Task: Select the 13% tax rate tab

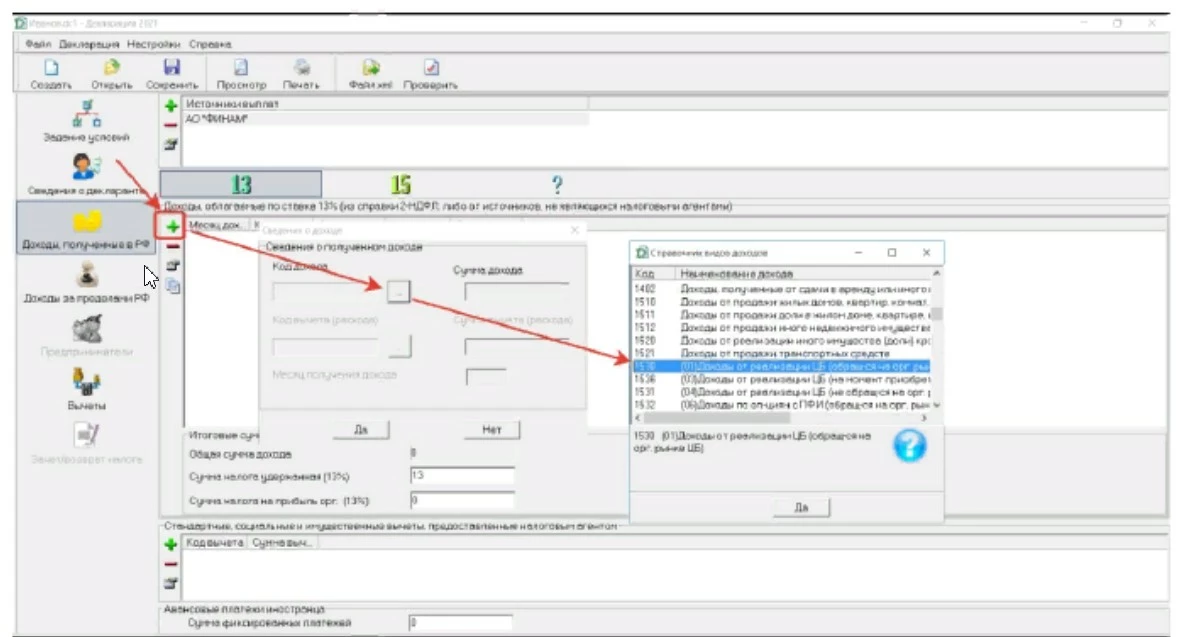Action: [241, 184]
